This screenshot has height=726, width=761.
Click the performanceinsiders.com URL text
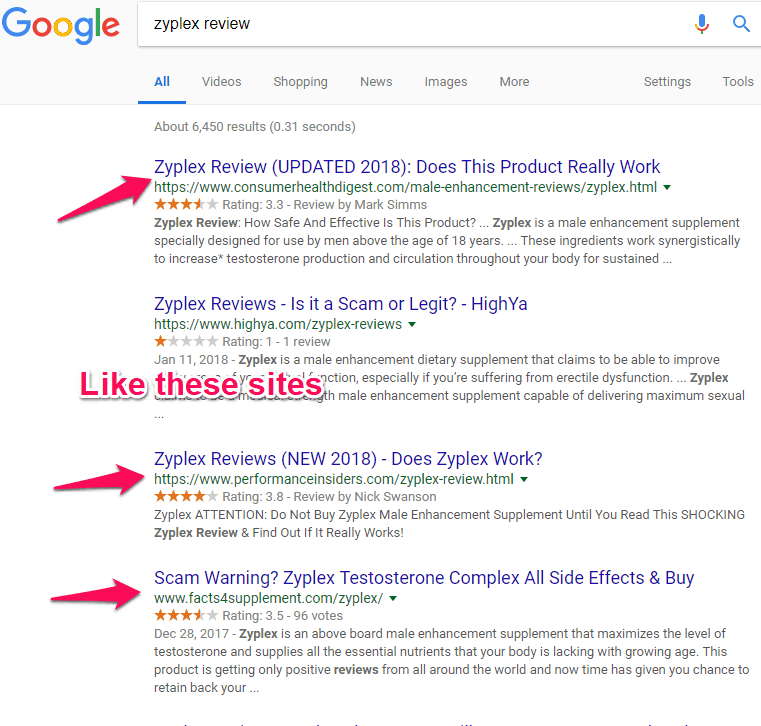[333, 479]
